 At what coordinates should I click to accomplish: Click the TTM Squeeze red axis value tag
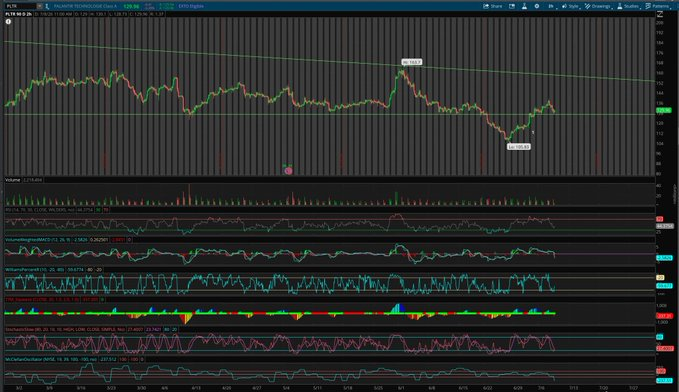pos(664,316)
